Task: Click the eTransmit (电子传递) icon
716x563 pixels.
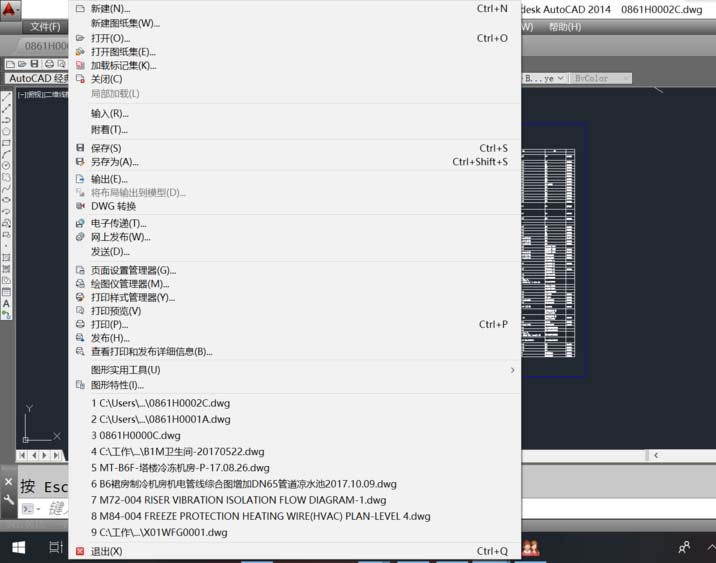Action: coord(80,223)
